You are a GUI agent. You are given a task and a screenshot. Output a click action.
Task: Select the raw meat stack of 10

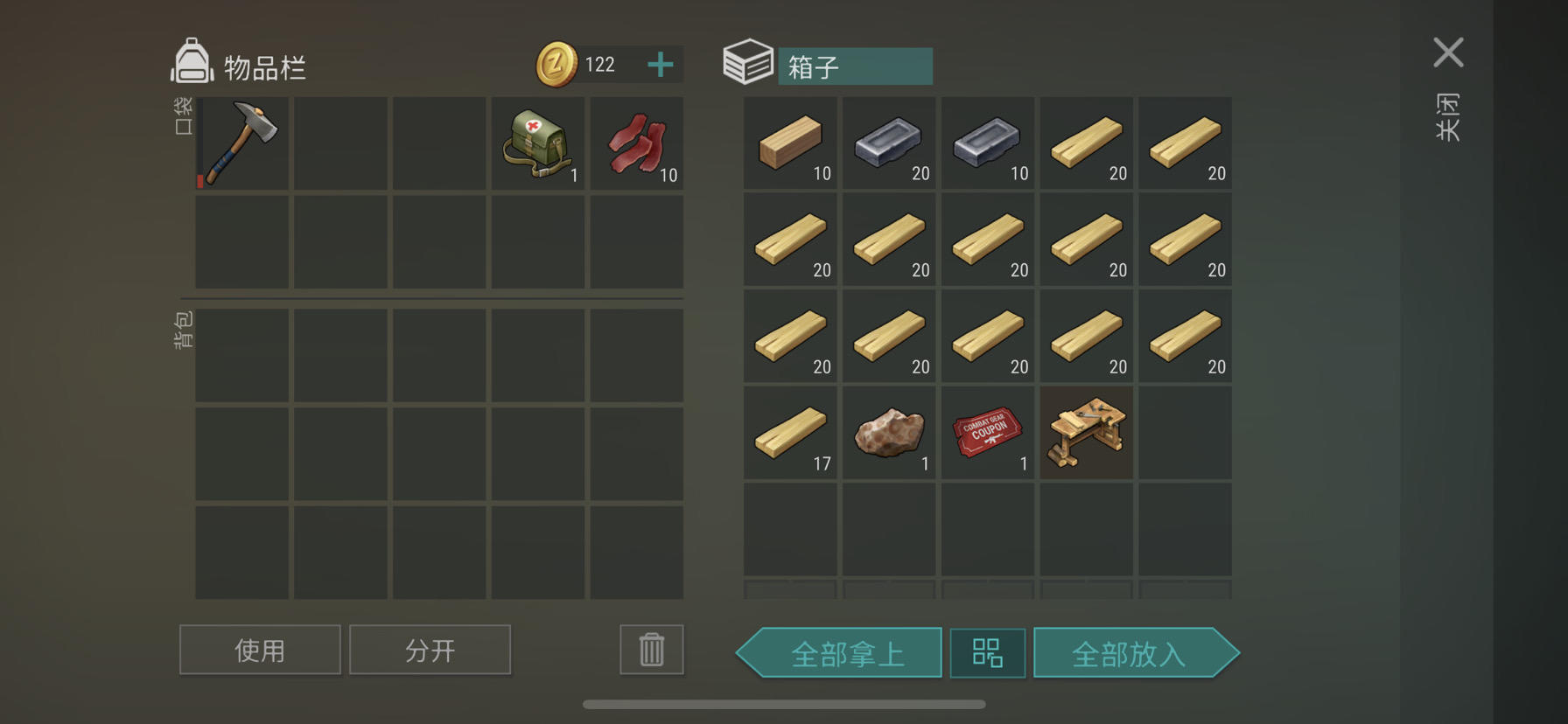point(636,143)
